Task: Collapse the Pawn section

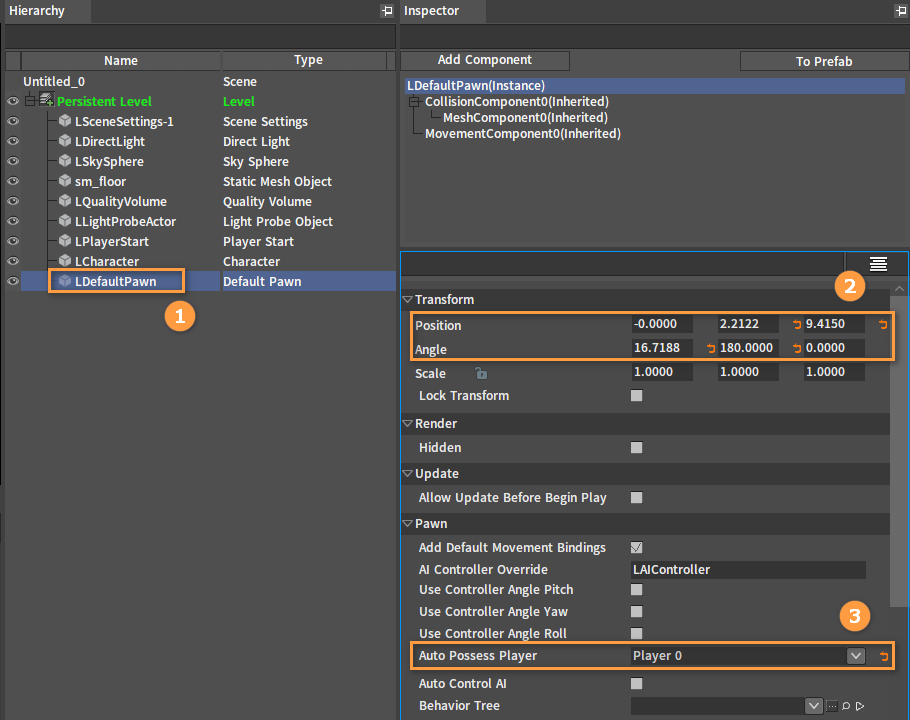Action: coord(407,523)
